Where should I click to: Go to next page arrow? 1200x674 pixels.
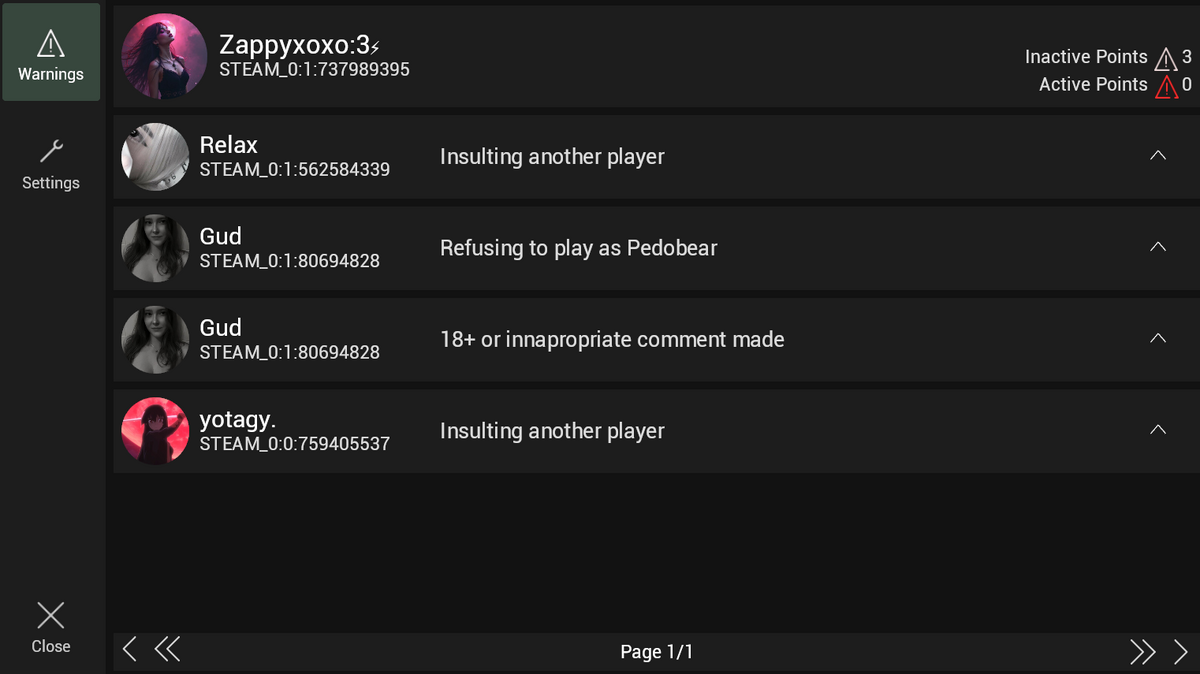[x=1181, y=651]
